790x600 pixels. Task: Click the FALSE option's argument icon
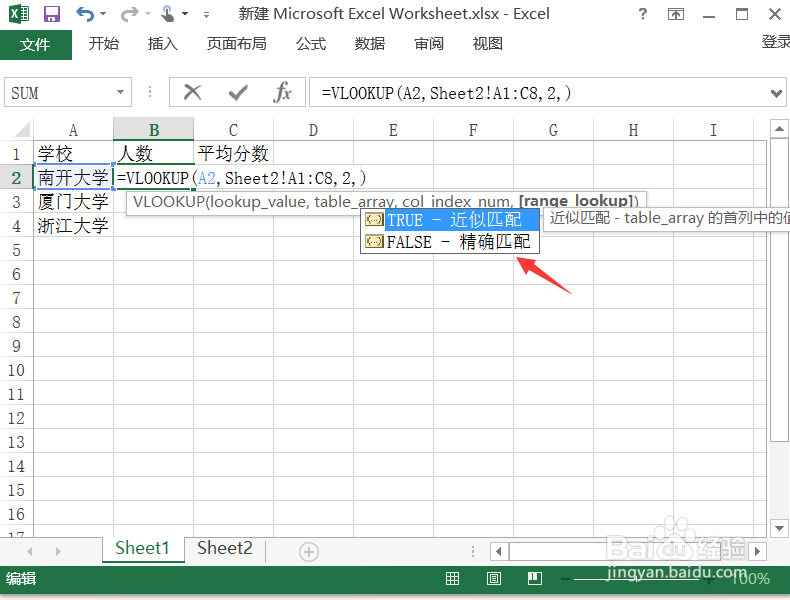(374, 242)
